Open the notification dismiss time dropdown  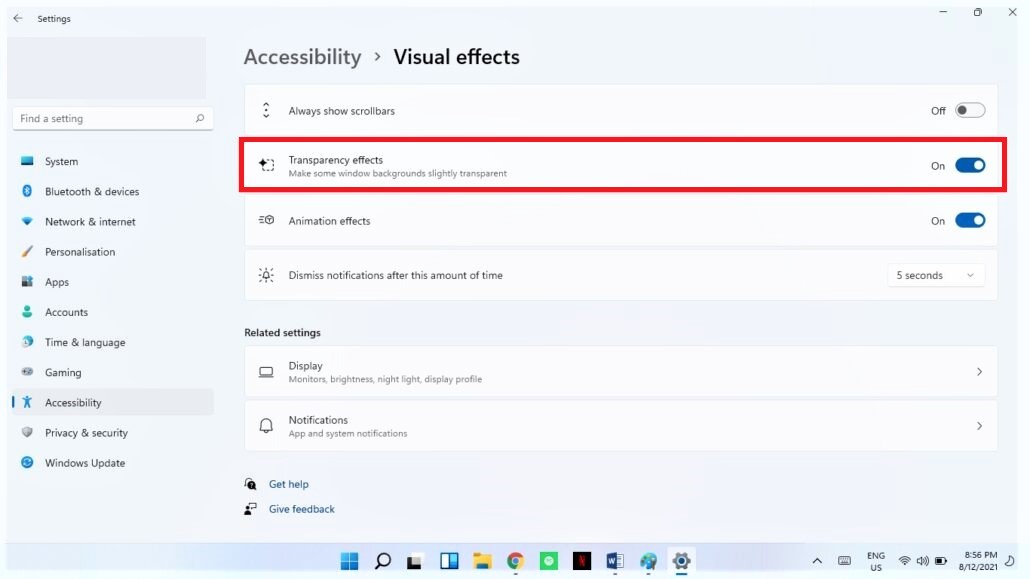(x=936, y=274)
